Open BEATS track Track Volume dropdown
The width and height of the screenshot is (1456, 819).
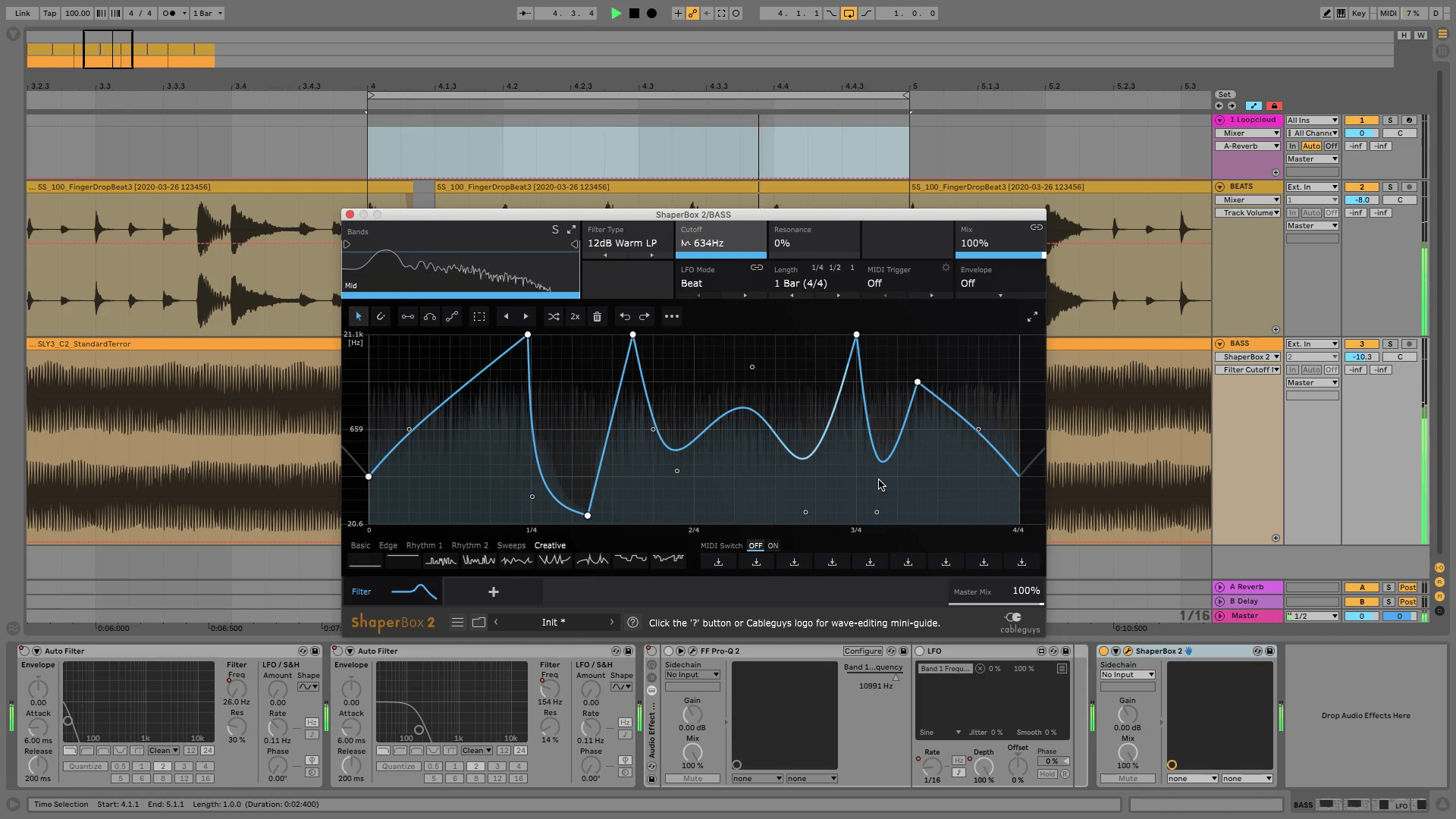(1247, 213)
